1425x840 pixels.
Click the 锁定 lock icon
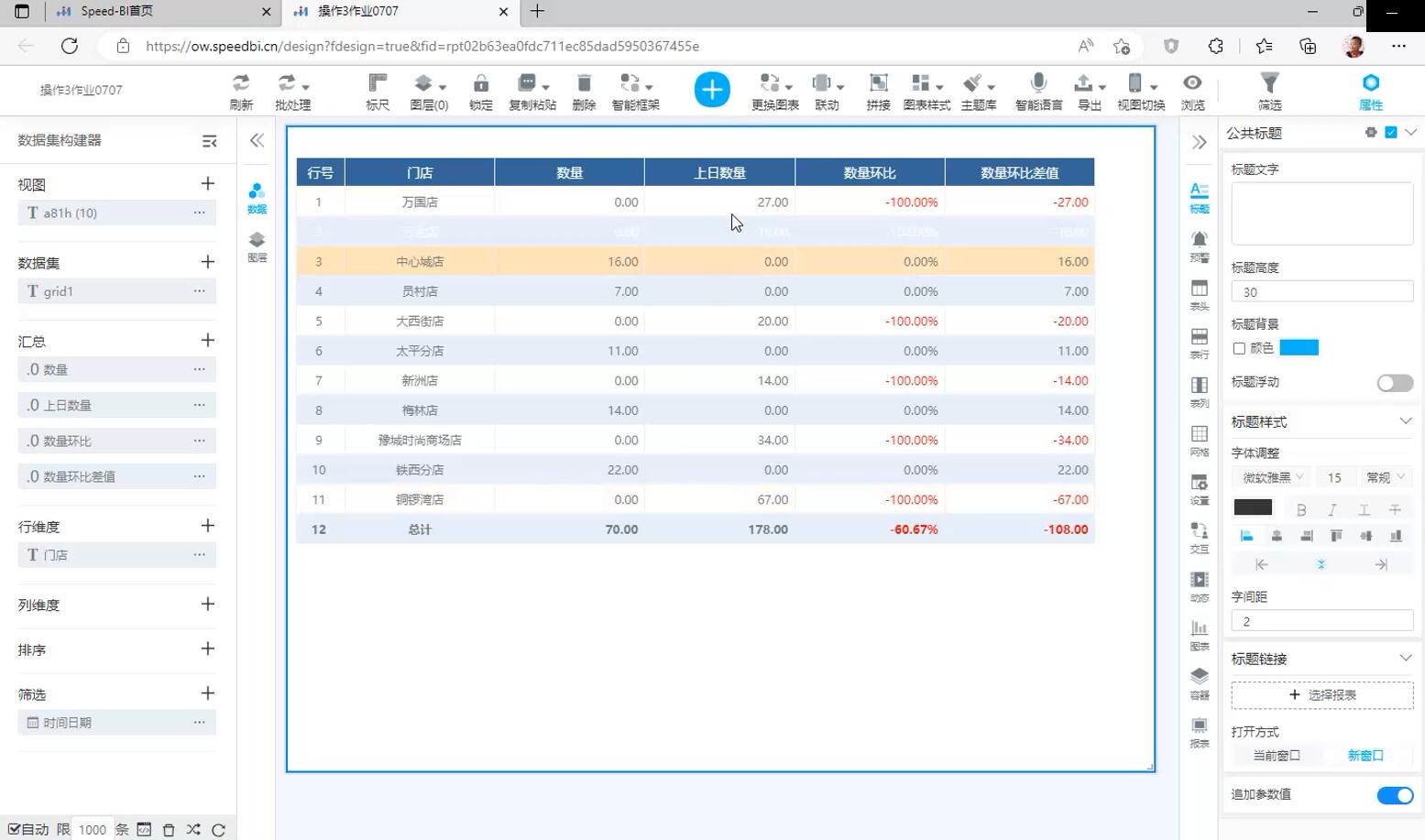[480, 84]
